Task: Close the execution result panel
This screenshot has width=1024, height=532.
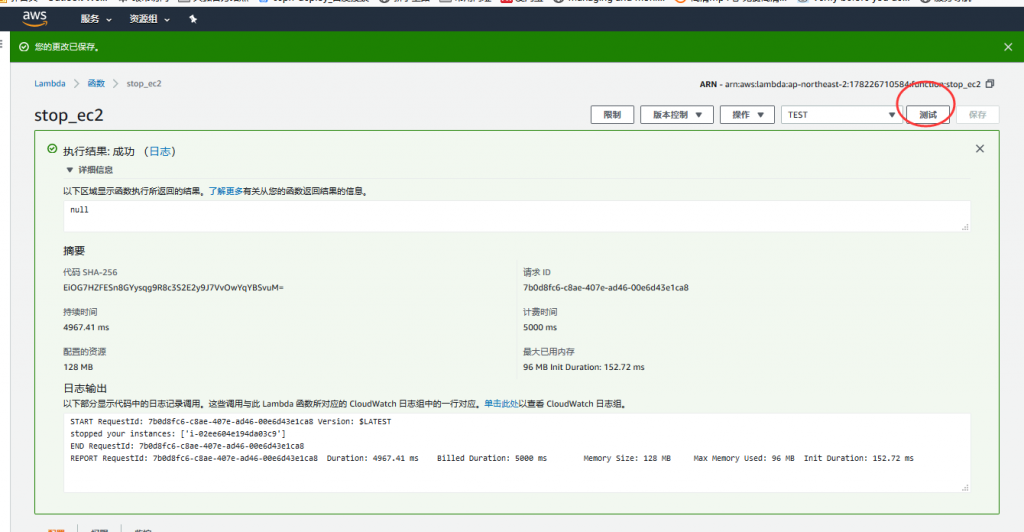Action: click(980, 149)
